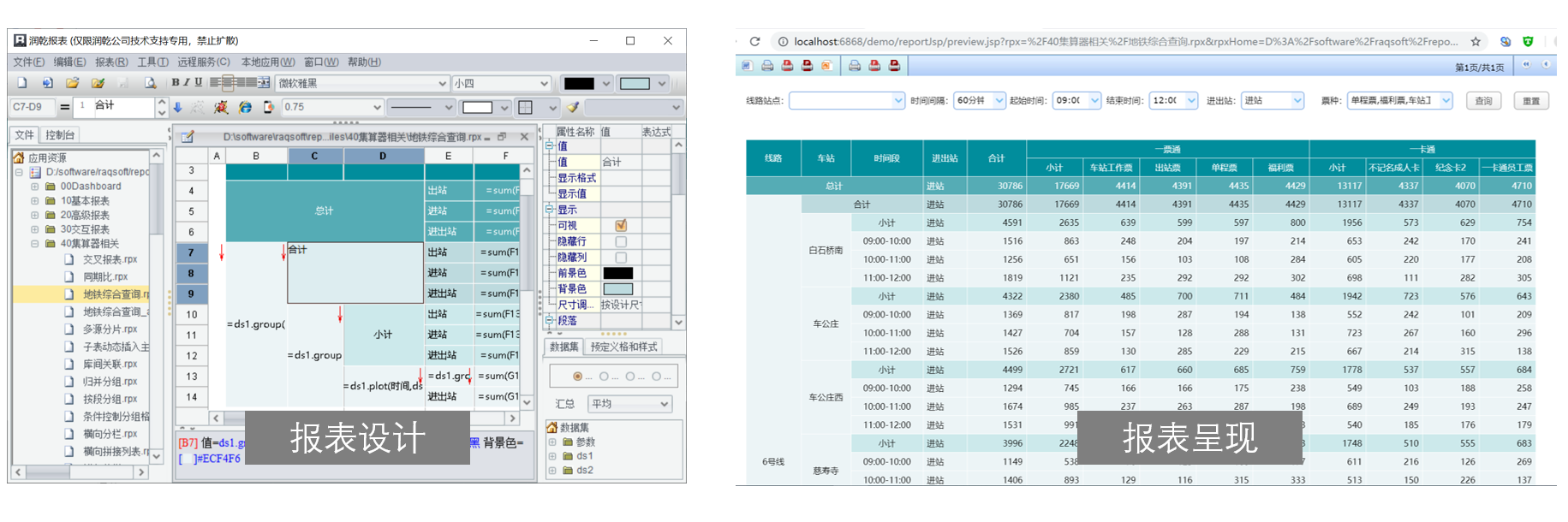This screenshot has width=1568, height=522.
Task: Uncheck the 可视 visible checkbox
Action: 621,225
